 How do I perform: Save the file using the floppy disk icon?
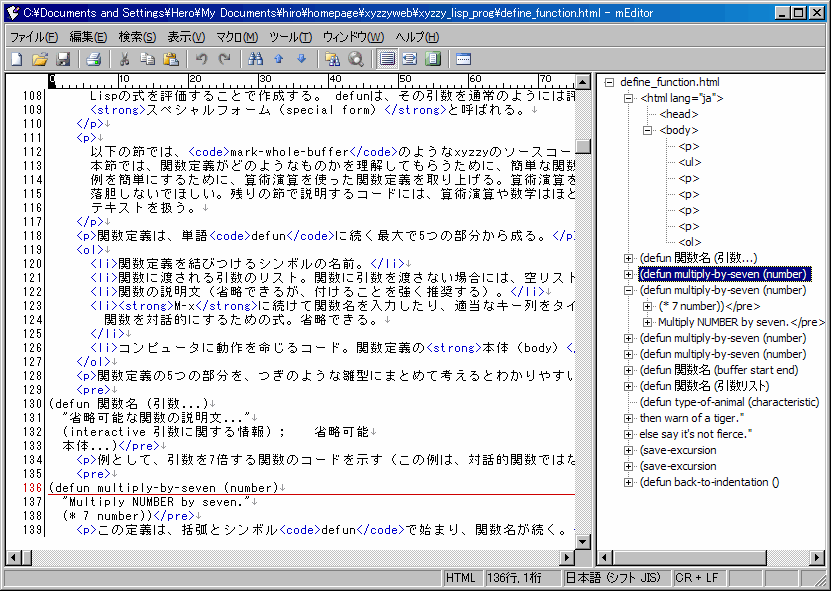62,59
